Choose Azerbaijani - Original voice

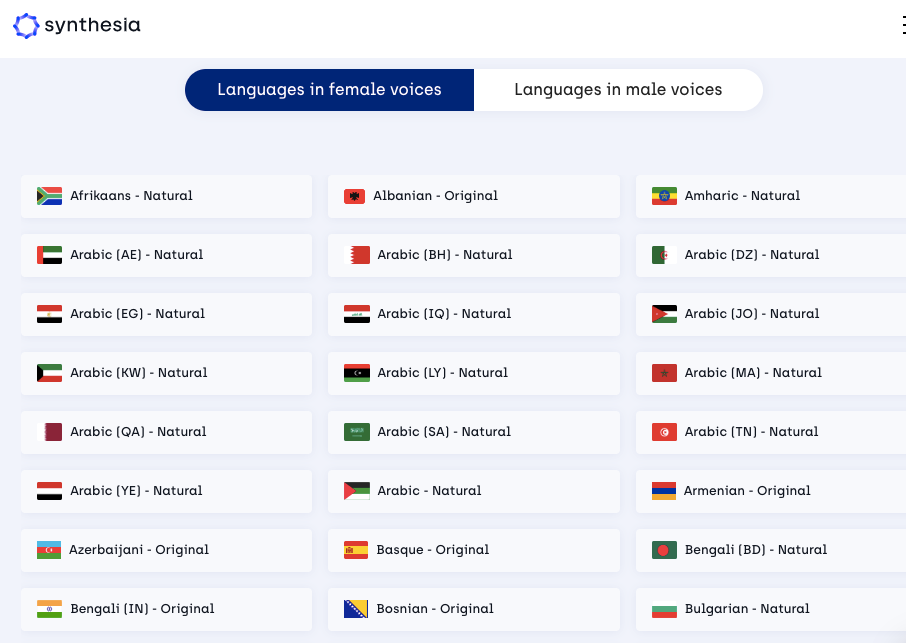(166, 550)
